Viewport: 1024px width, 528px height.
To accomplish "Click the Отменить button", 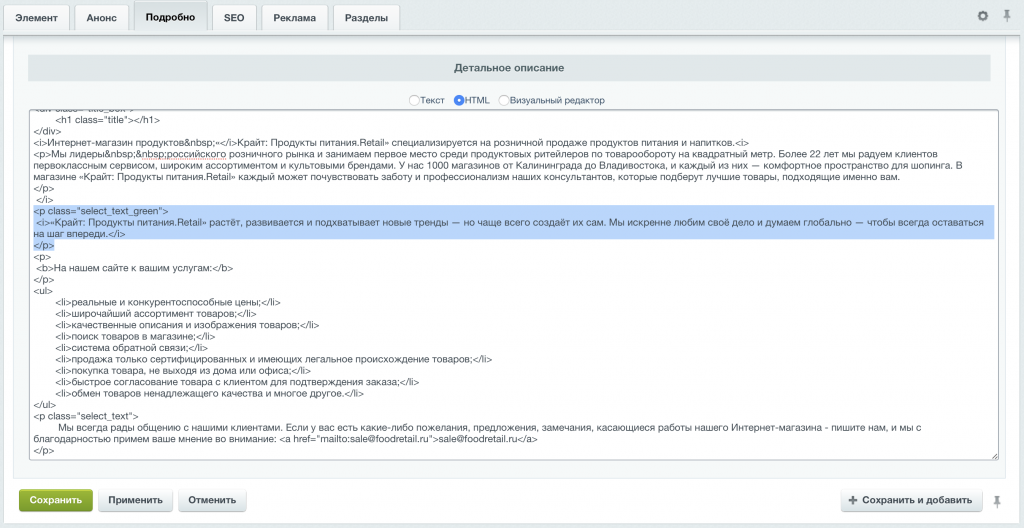I will (212, 501).
